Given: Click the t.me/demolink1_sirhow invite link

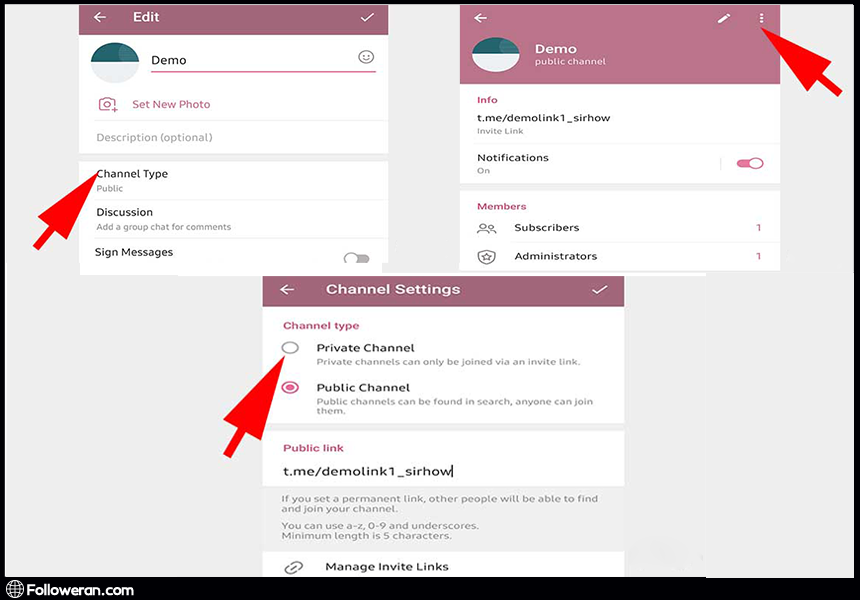Looking at the screenshot, I should 543,118.
